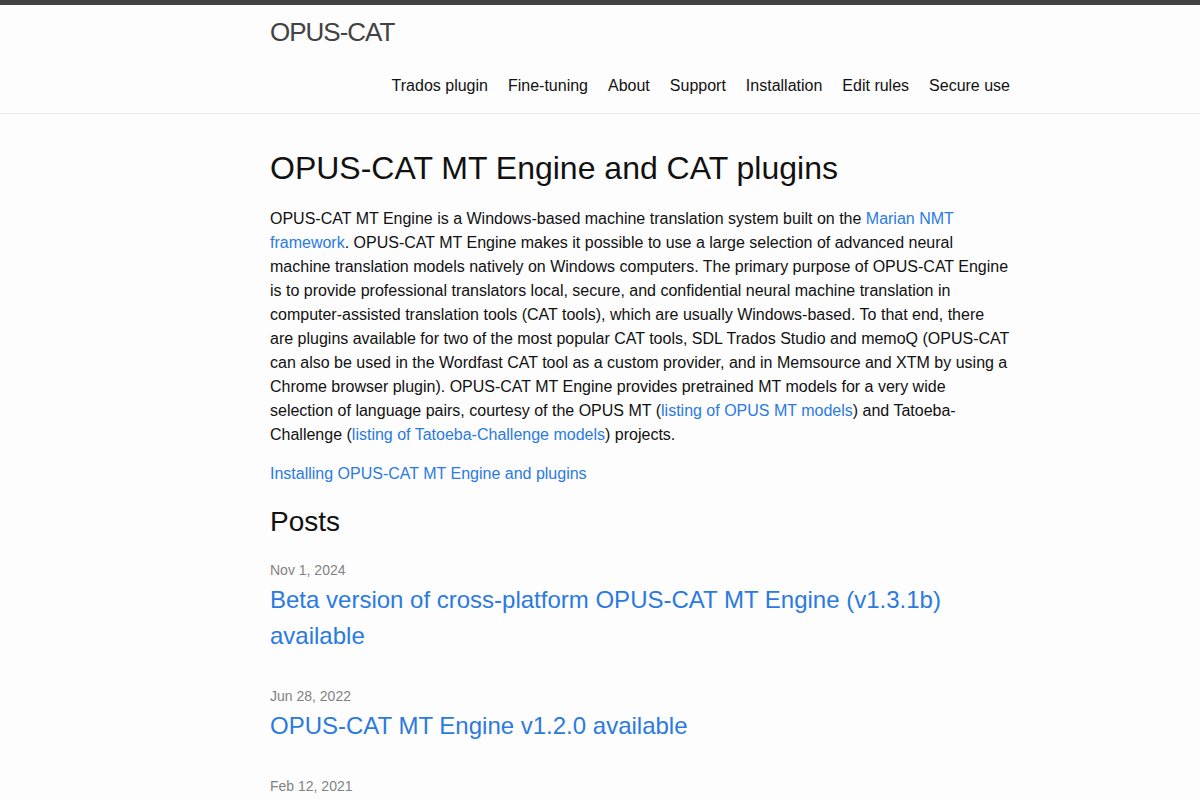Click the Feb 12, 2021 post date
This screenshot has height=800, width=1200.
click(x=310, y=786)
